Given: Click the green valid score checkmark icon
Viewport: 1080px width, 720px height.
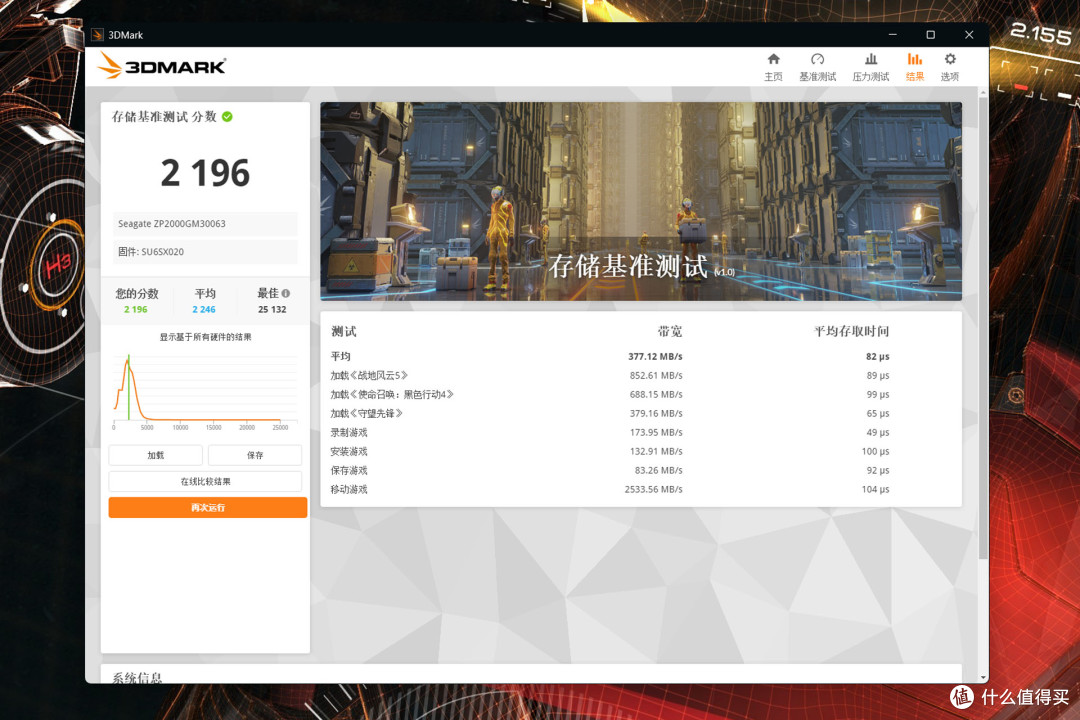Looking at the screenshot, I should point(227,116).
